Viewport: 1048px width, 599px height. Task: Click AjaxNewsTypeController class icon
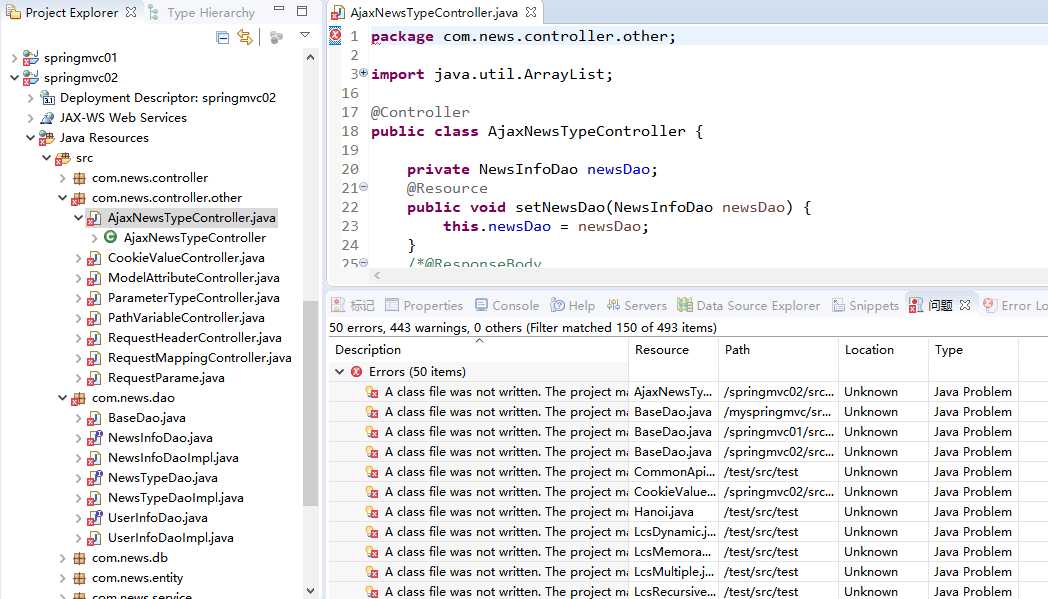110,237
